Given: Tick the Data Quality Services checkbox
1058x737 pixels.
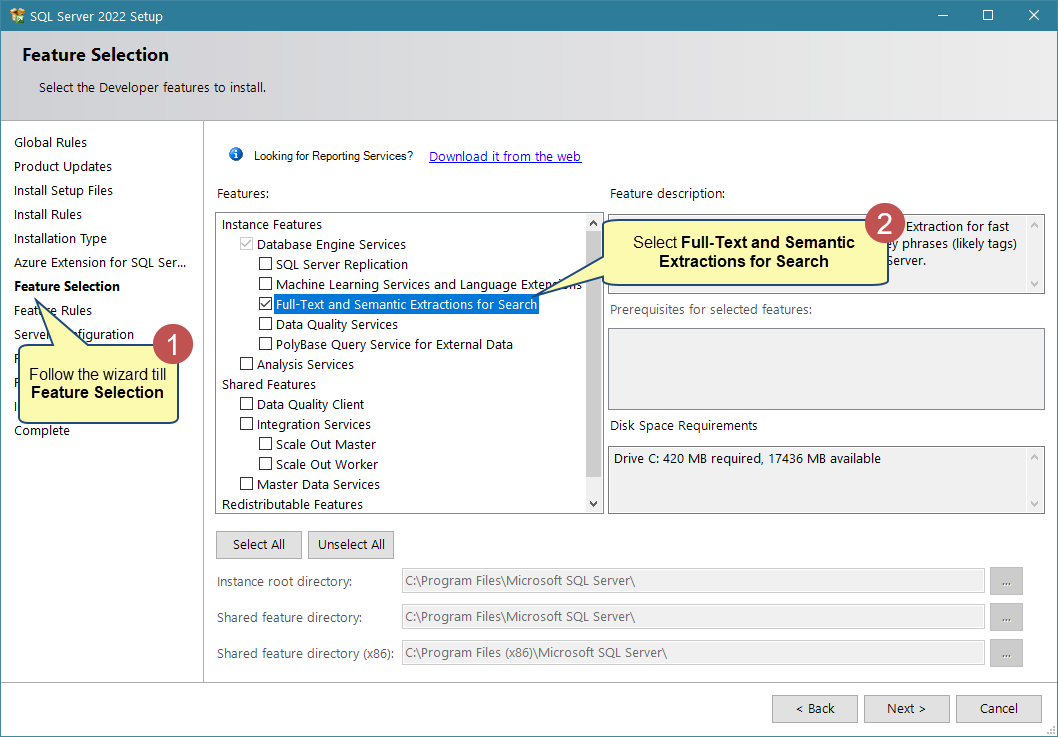Looking at the screenshot, I should coord(266,324).
